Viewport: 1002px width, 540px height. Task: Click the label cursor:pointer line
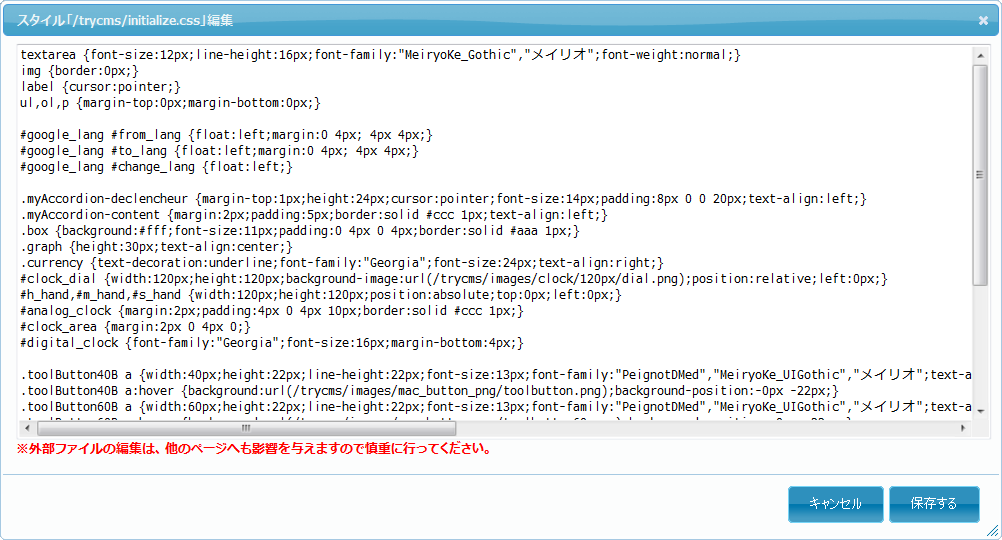pos(100,87)
